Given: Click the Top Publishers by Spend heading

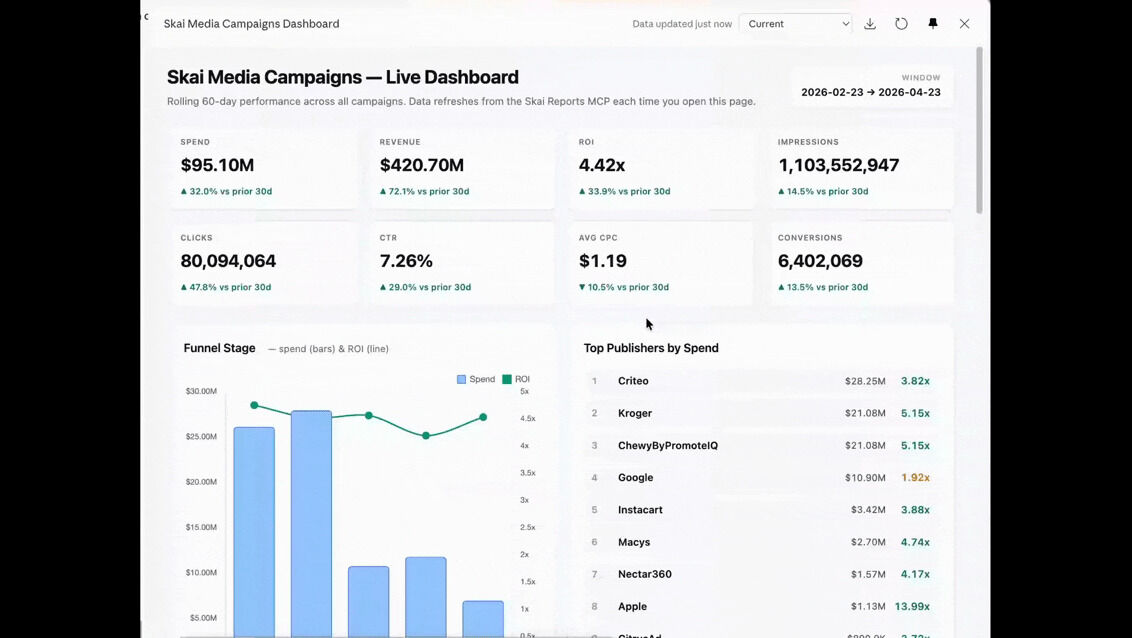Looking at the screenshot, I should (651, 348).
